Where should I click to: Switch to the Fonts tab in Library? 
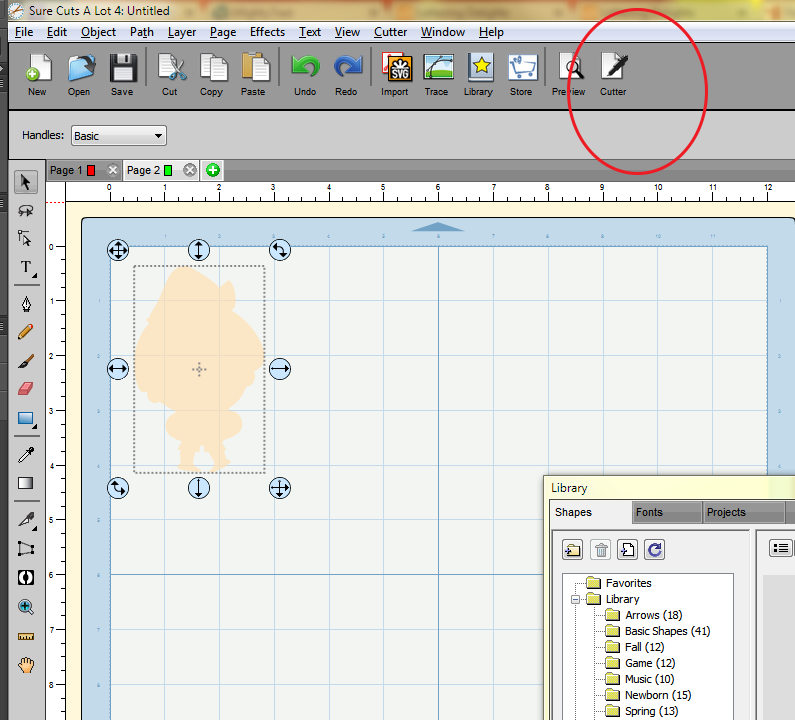650,512
